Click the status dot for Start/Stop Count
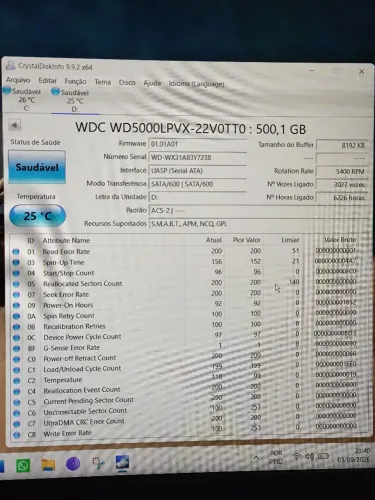 pyautogui.click(x=16, y=273)
